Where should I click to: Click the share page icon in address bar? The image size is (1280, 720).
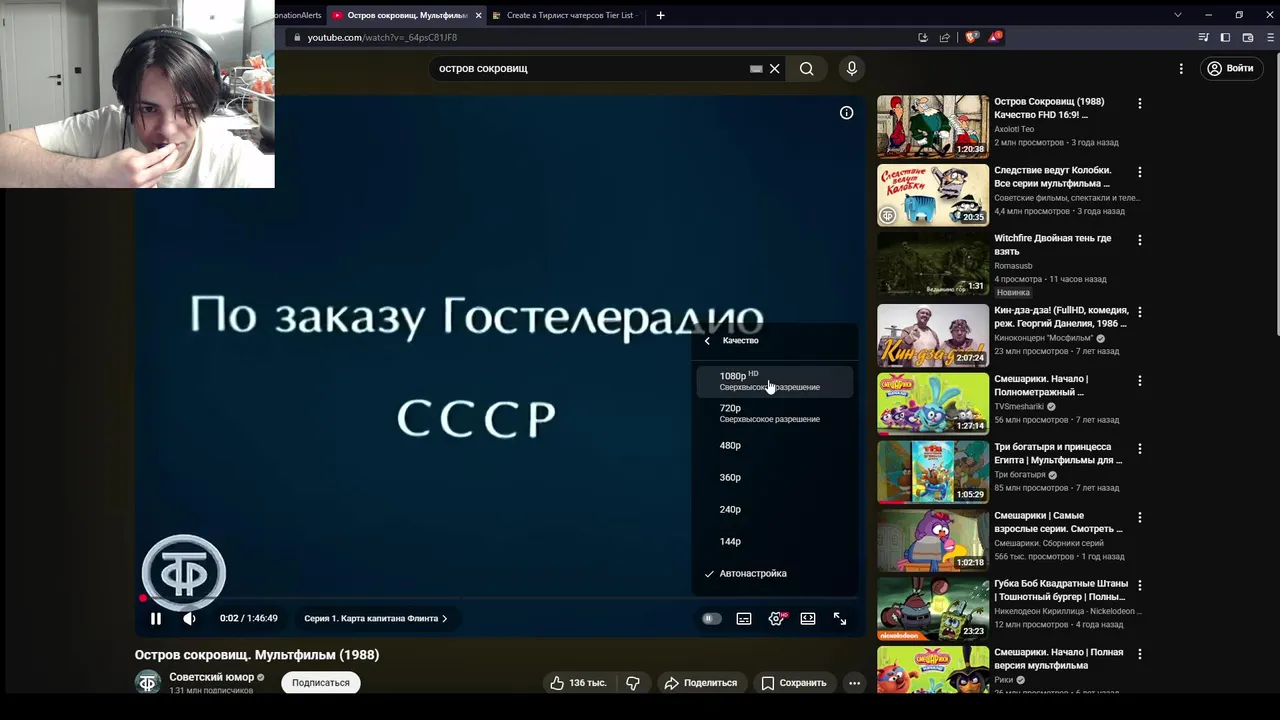[x=945, y=37]
